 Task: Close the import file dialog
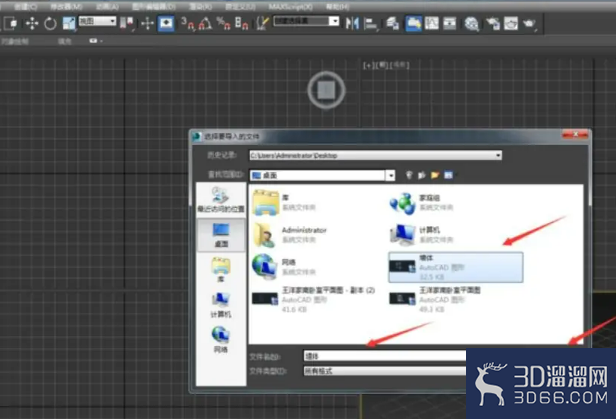(575, 135)
